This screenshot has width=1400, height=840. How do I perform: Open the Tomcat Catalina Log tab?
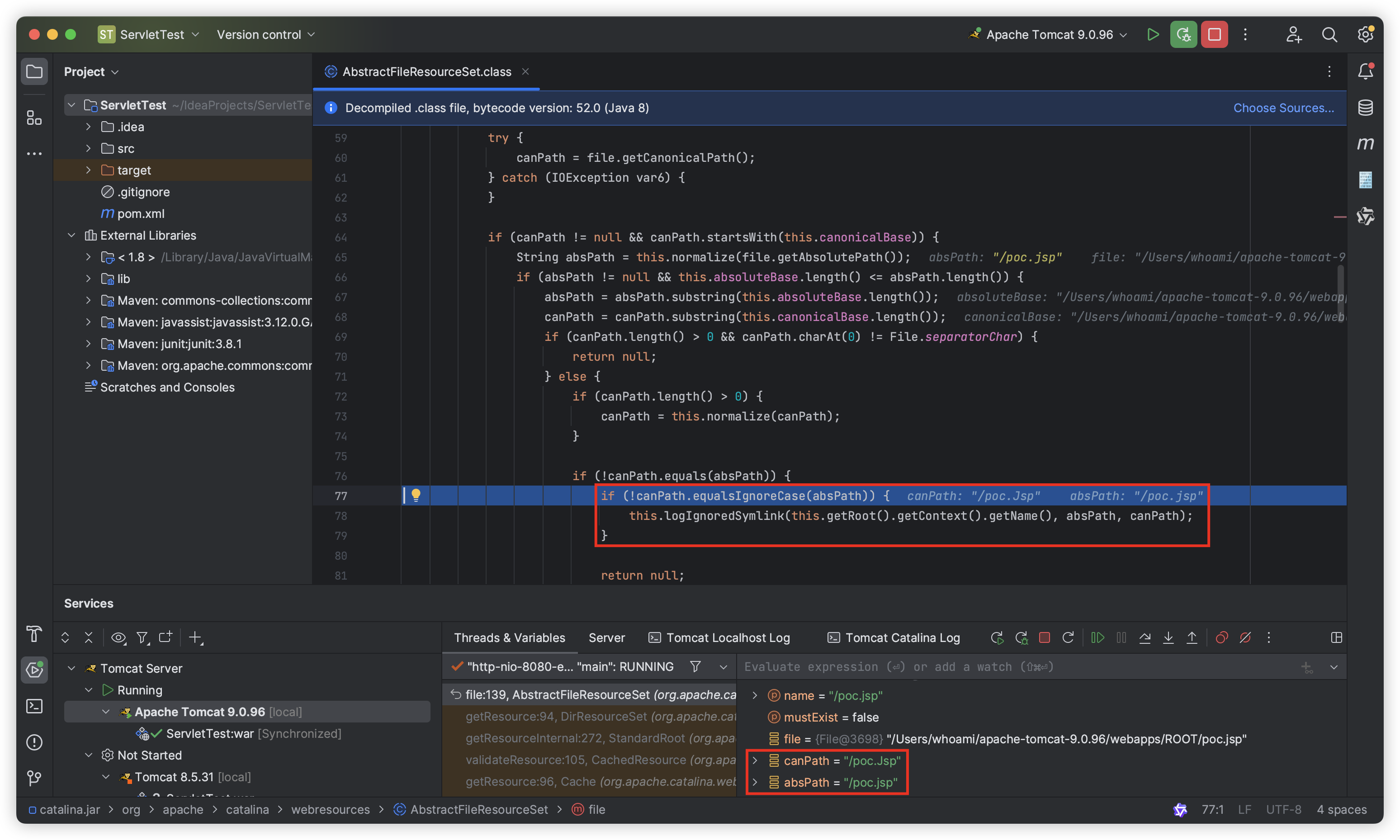[894, 638]
